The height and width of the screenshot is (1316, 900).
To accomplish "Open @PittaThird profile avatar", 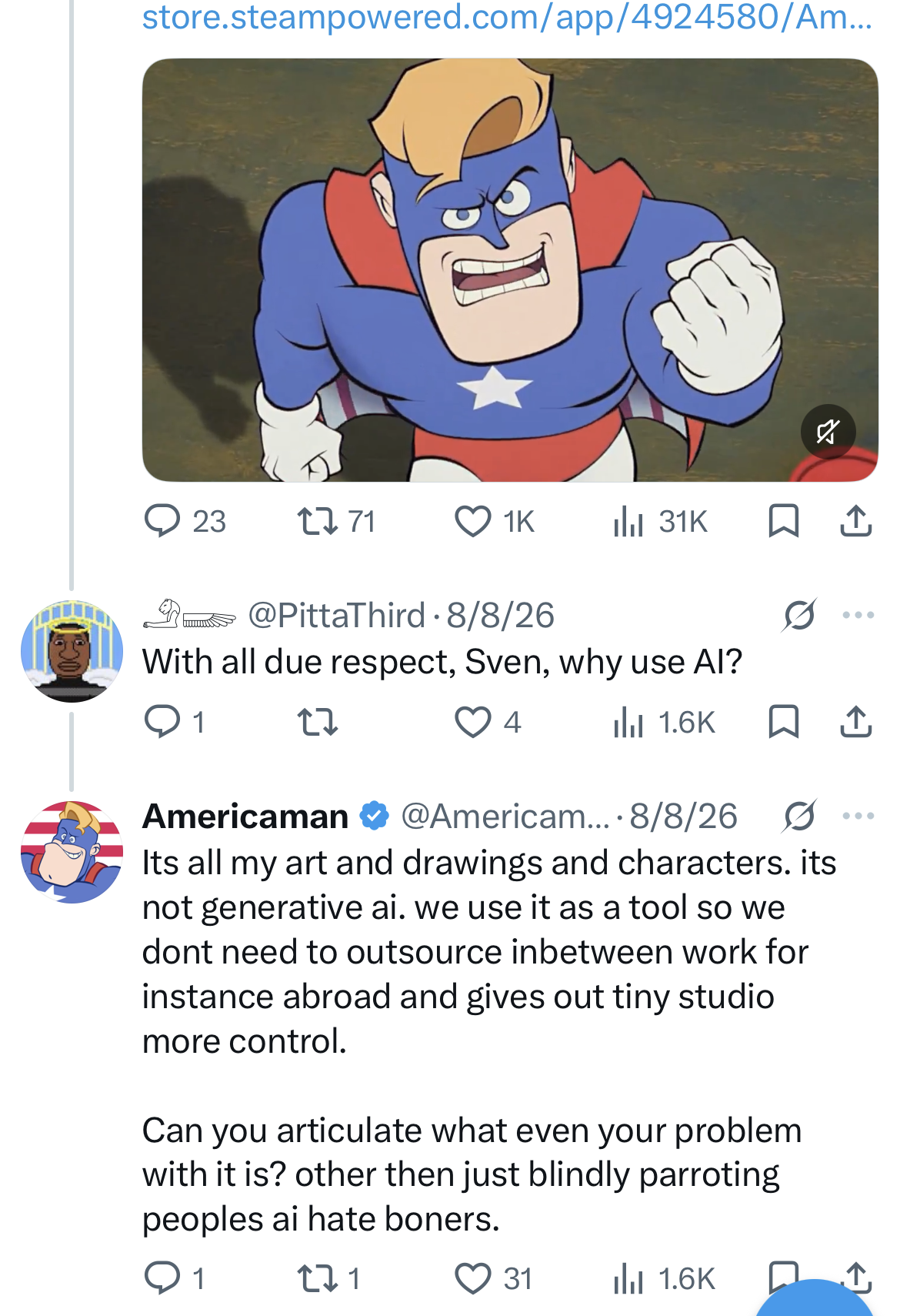I will (72, 651).
